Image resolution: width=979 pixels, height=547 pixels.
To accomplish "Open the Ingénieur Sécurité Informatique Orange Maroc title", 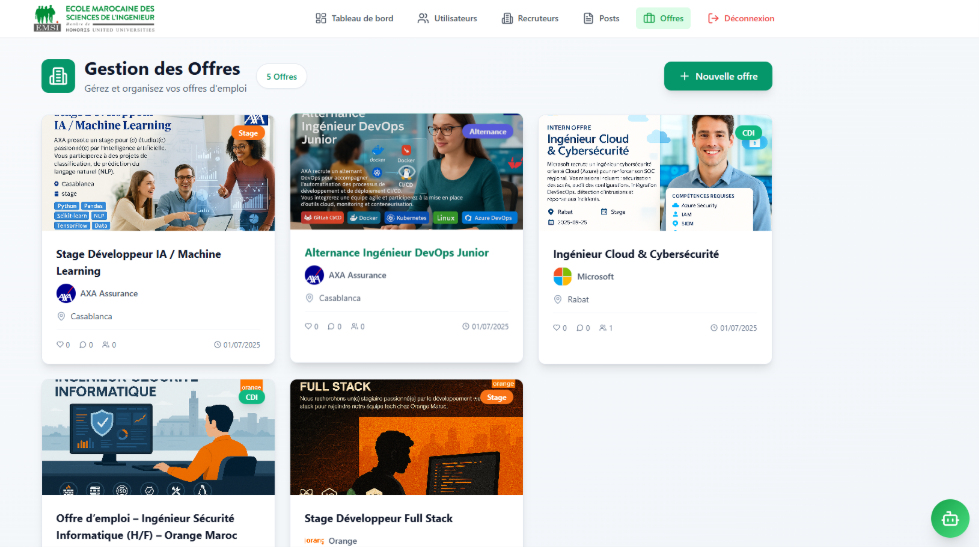I will click(x=147, y=526).
